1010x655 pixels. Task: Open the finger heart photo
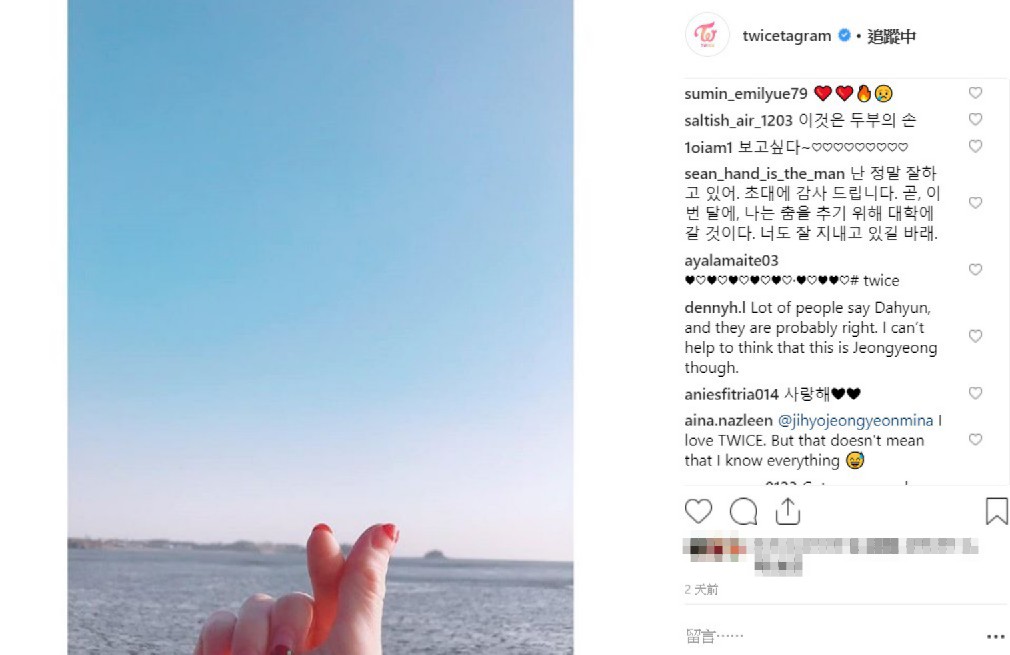coord(320,327)
